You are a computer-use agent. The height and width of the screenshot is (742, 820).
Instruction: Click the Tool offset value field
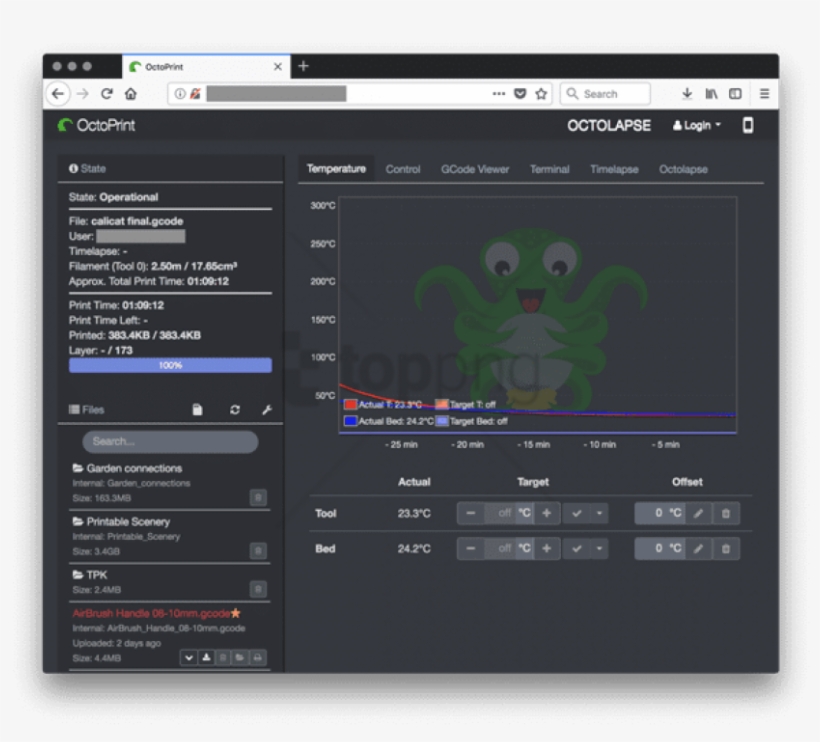(x=650, y=513)
